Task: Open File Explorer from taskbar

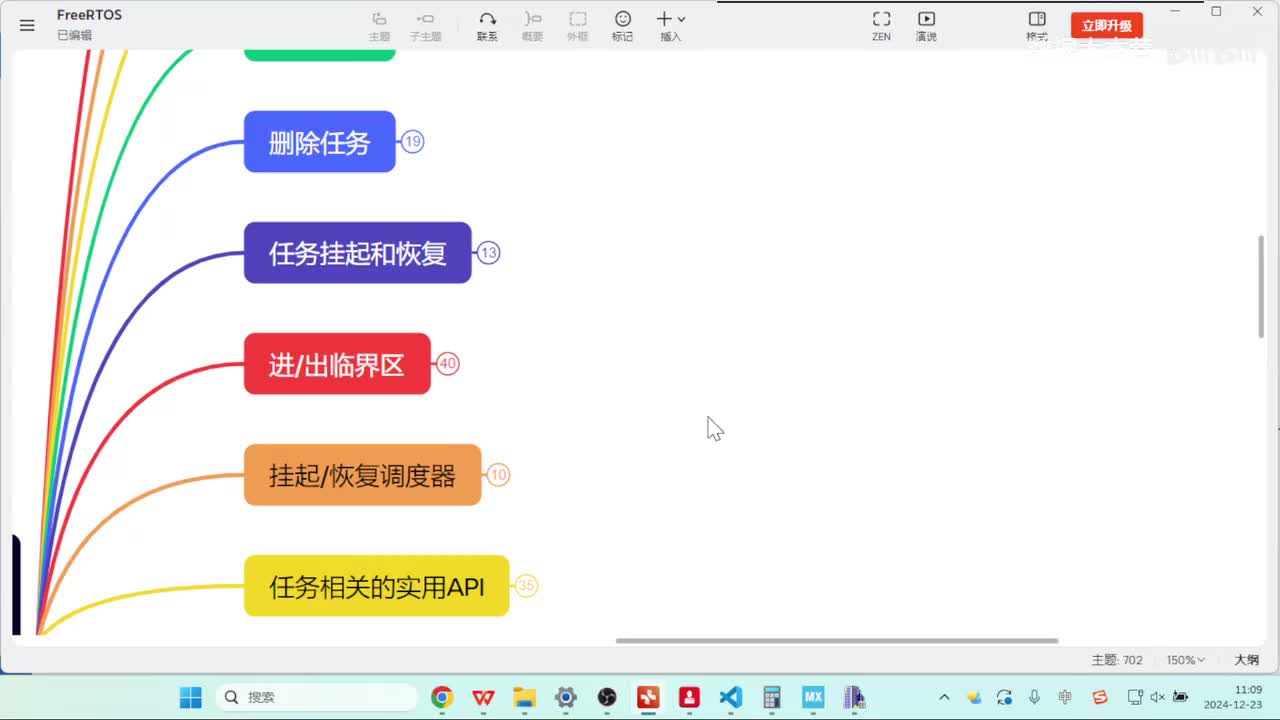Action: pyautogui.click(x=525, y=697)
